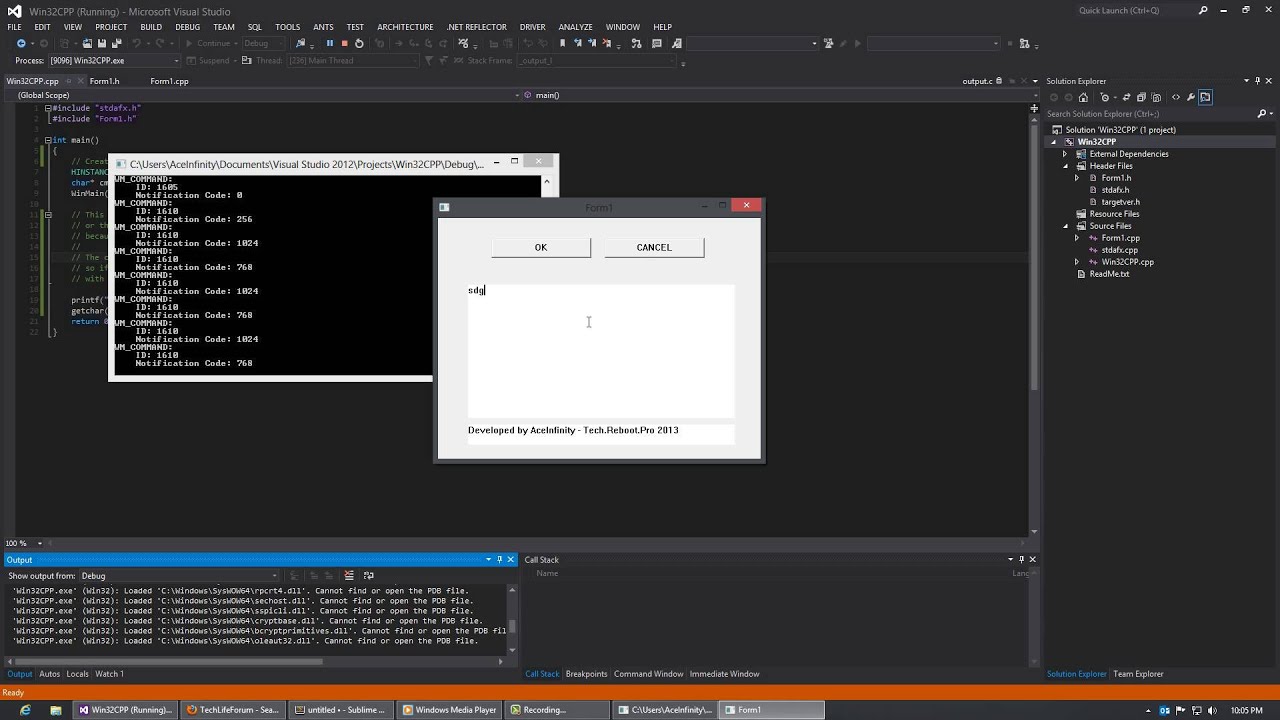1280x720 pixels.
Task: Open TechLifeForum Firefox taskbar button
Action: [232, 710]
